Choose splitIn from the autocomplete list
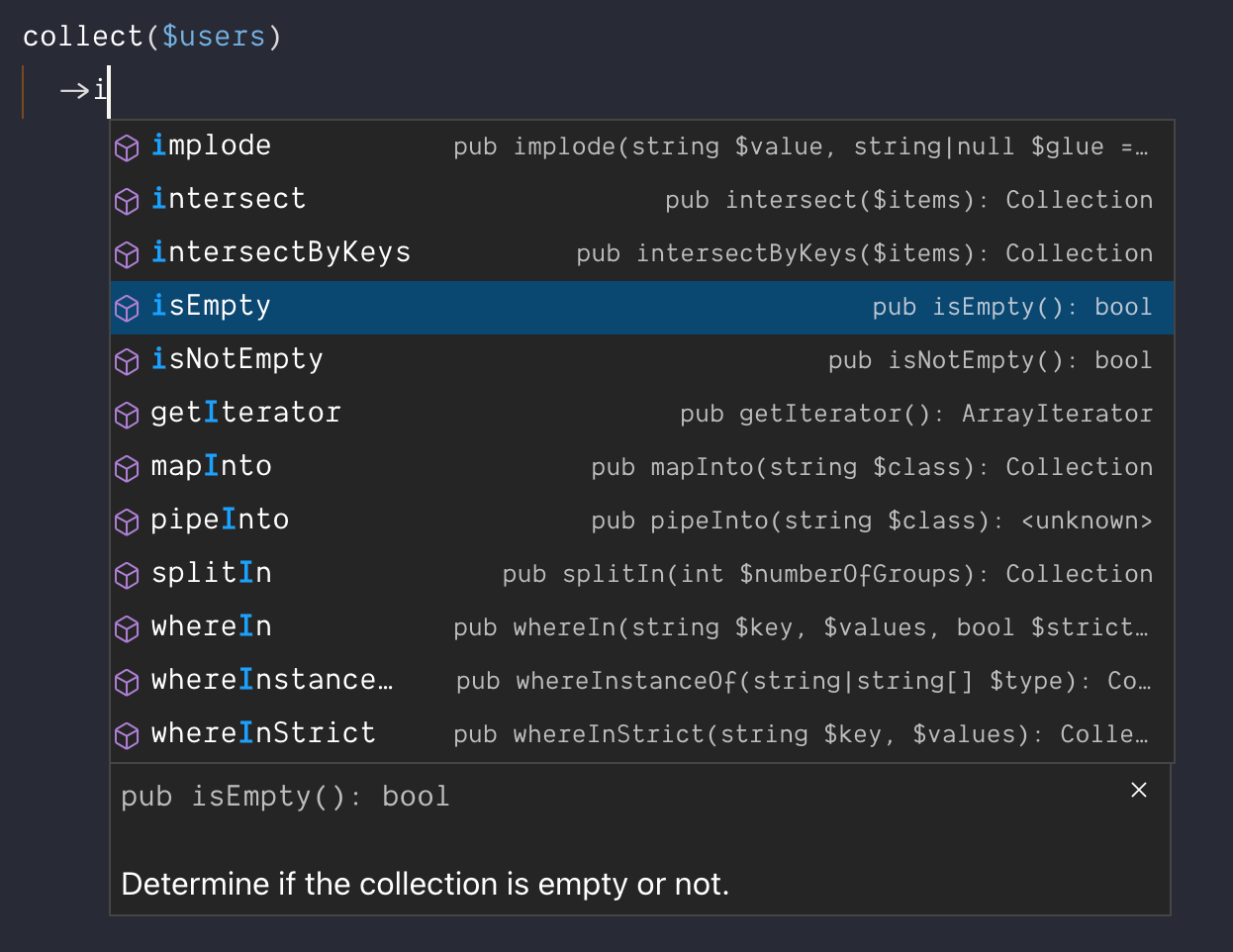The image size is (1233, 952). (x=641, y=574)
